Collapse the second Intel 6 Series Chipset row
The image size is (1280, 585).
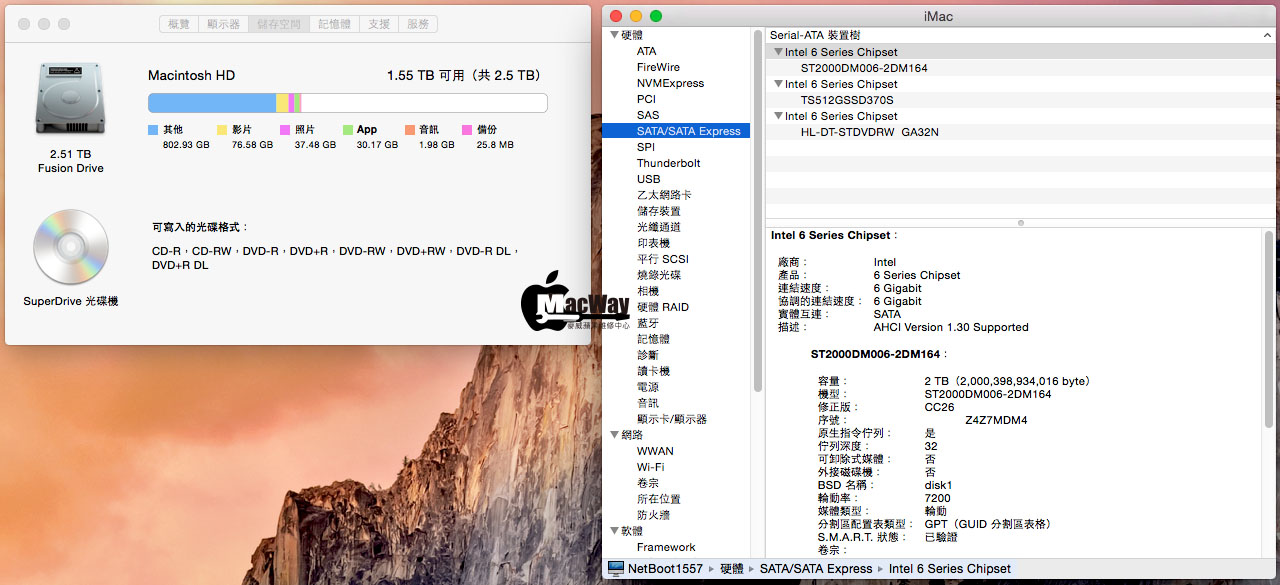click(777, 84)
